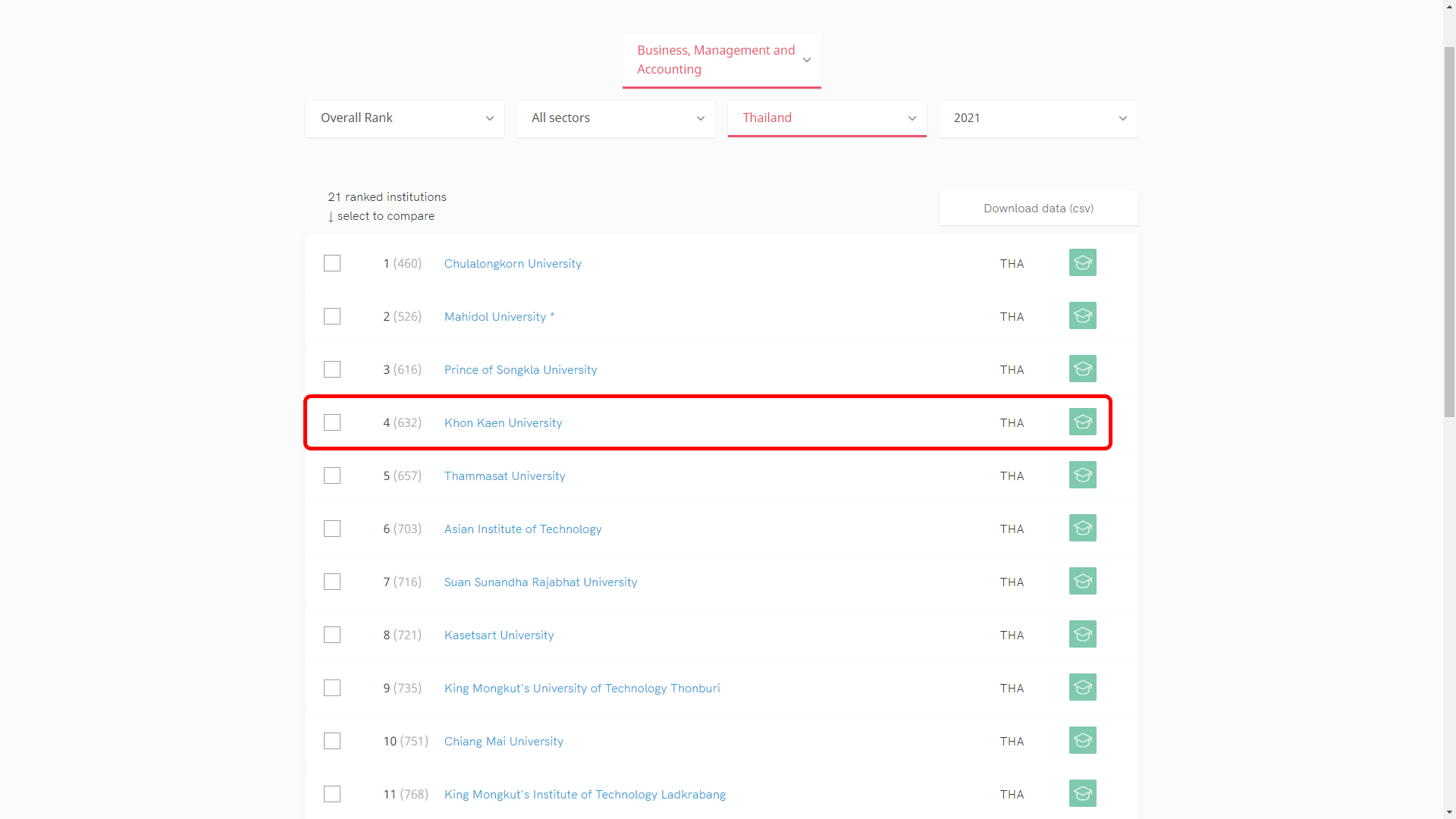Image resolution: width=1456 pixels, height=819 pixels.
Task: Click the graduation cap icon for Kasetsart University
Action: tap(1082, 634)
